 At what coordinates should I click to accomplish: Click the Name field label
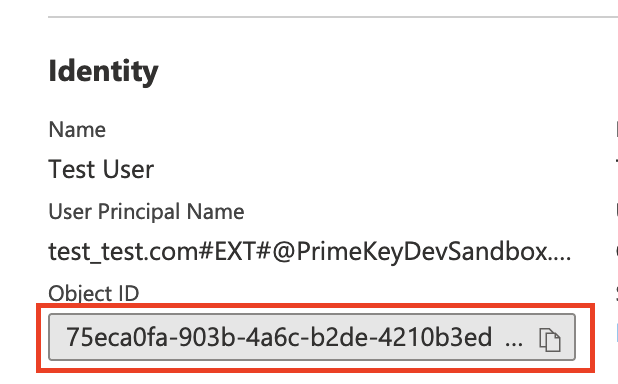(77, 130)
